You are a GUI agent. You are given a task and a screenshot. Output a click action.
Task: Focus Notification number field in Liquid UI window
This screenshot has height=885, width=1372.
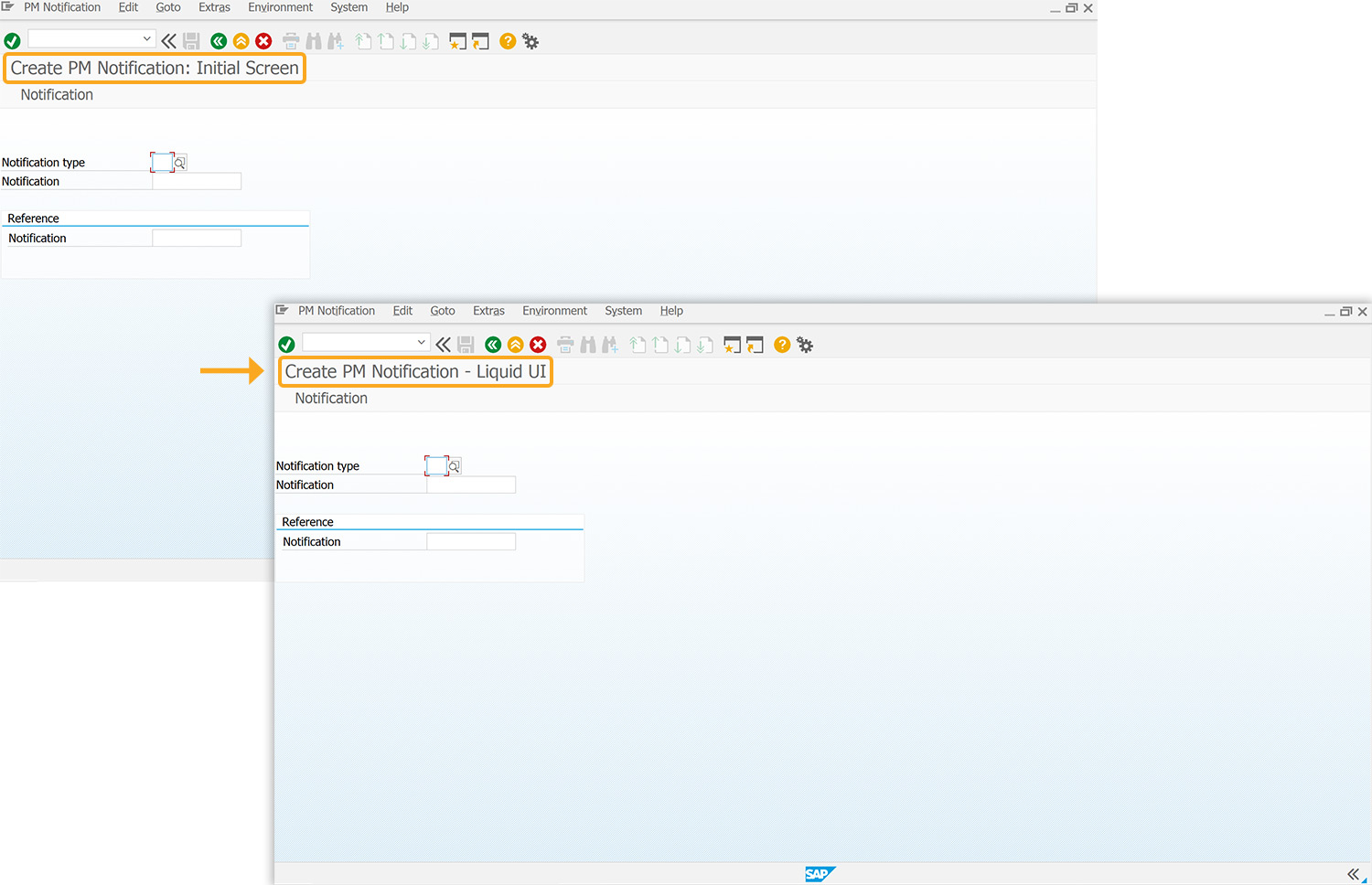(471, 485)
